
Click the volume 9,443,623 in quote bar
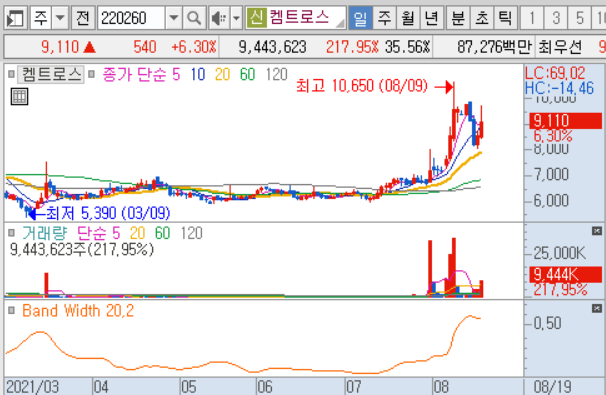(x=272, y=47)
